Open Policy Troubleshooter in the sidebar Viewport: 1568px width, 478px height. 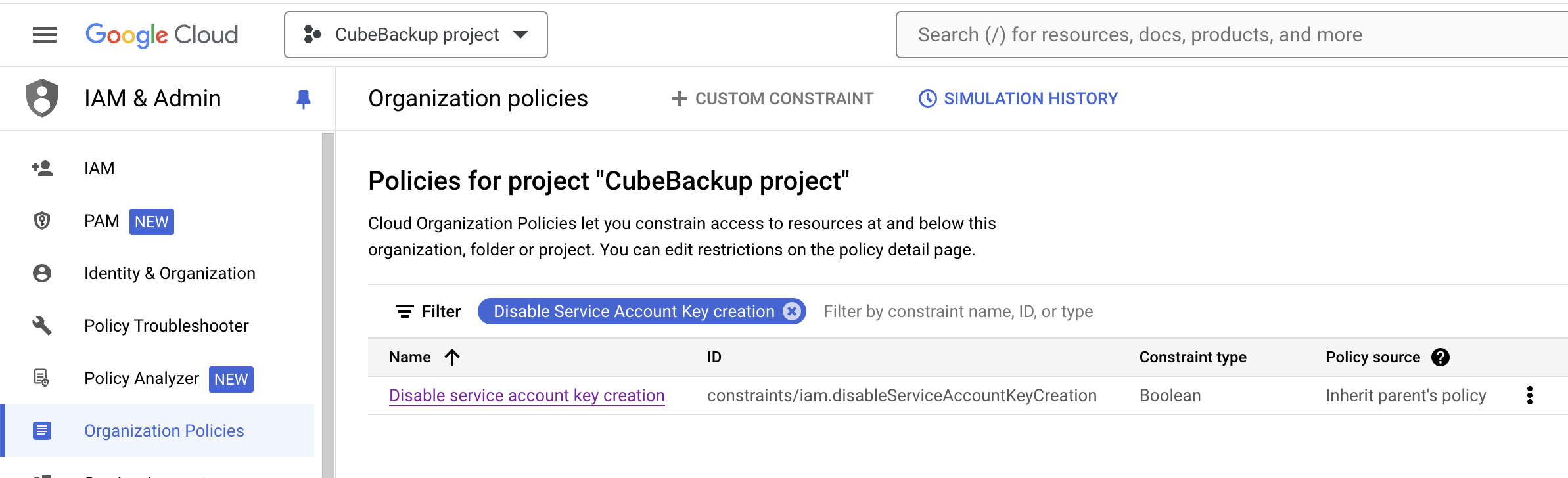pyautogui.click(x=166, y=326)
